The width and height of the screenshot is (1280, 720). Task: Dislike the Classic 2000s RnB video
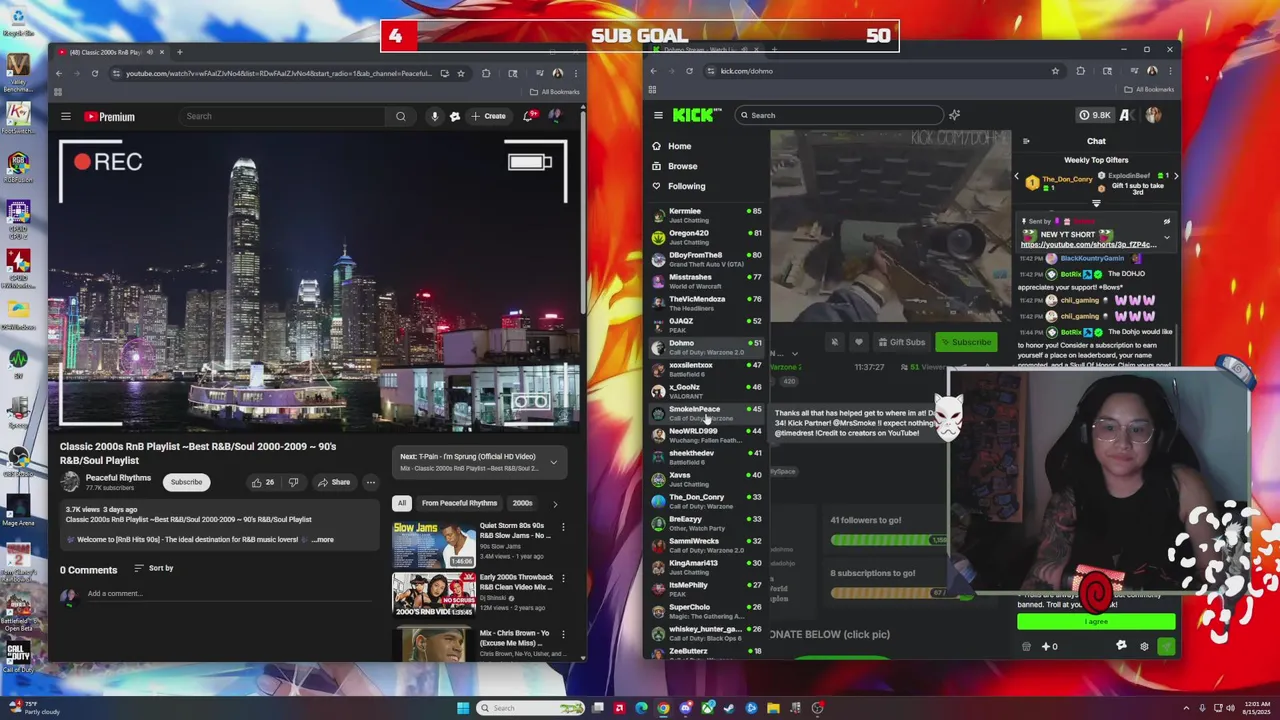pyautogui.click(x=293, y=482)
